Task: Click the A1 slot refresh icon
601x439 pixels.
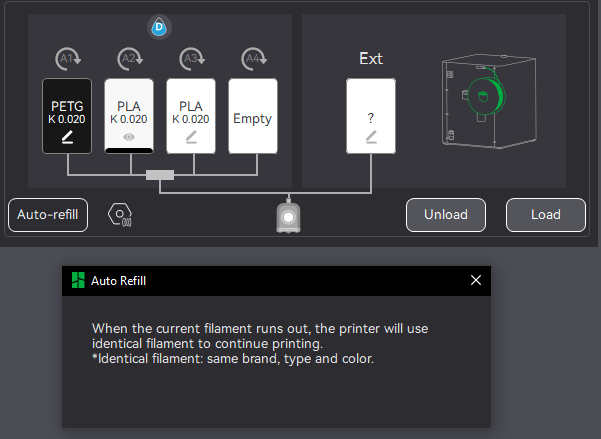Action: [x=68, y=59]
